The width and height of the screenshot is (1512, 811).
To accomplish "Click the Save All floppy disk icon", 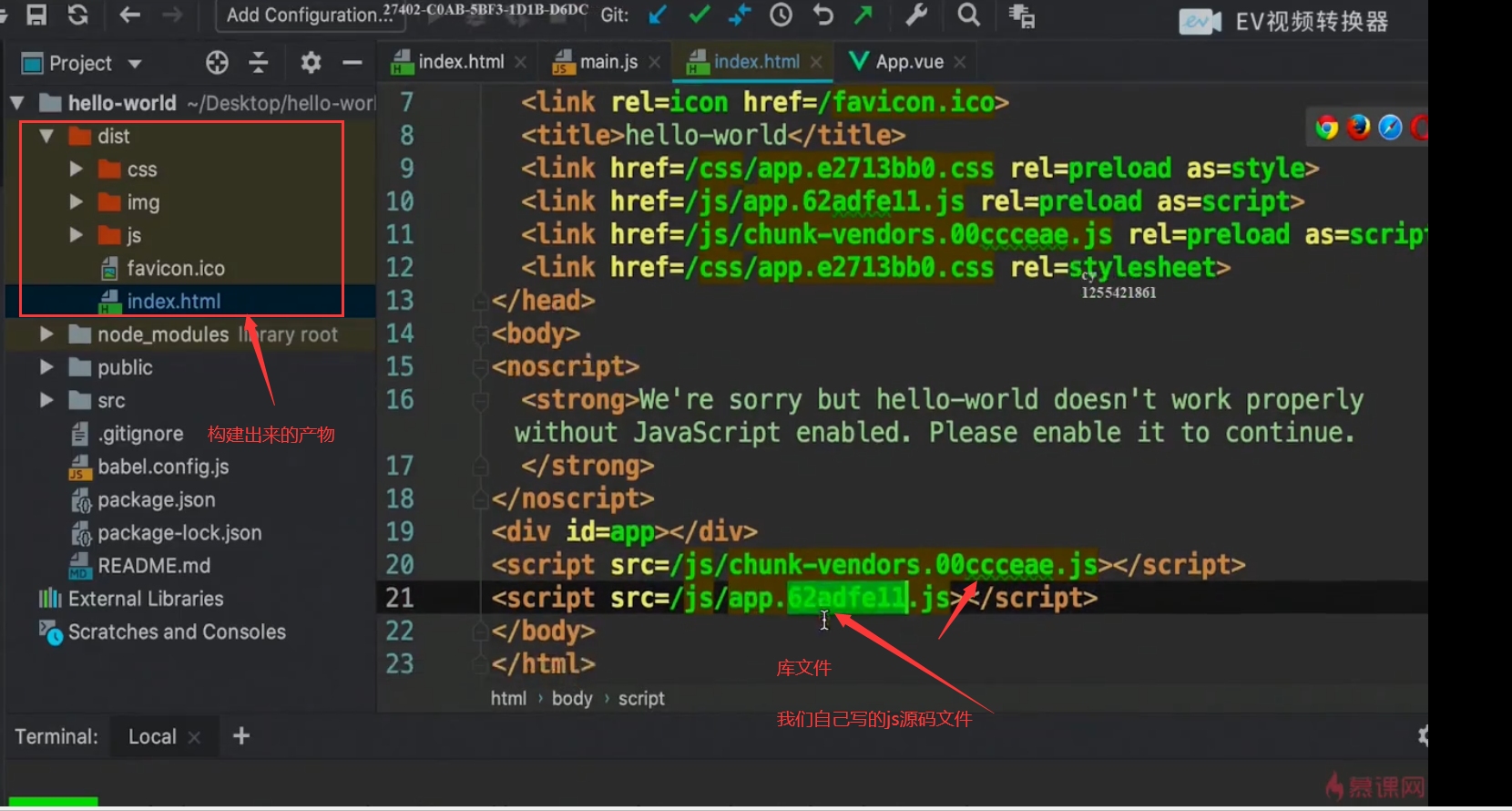I will click(36, 14).
